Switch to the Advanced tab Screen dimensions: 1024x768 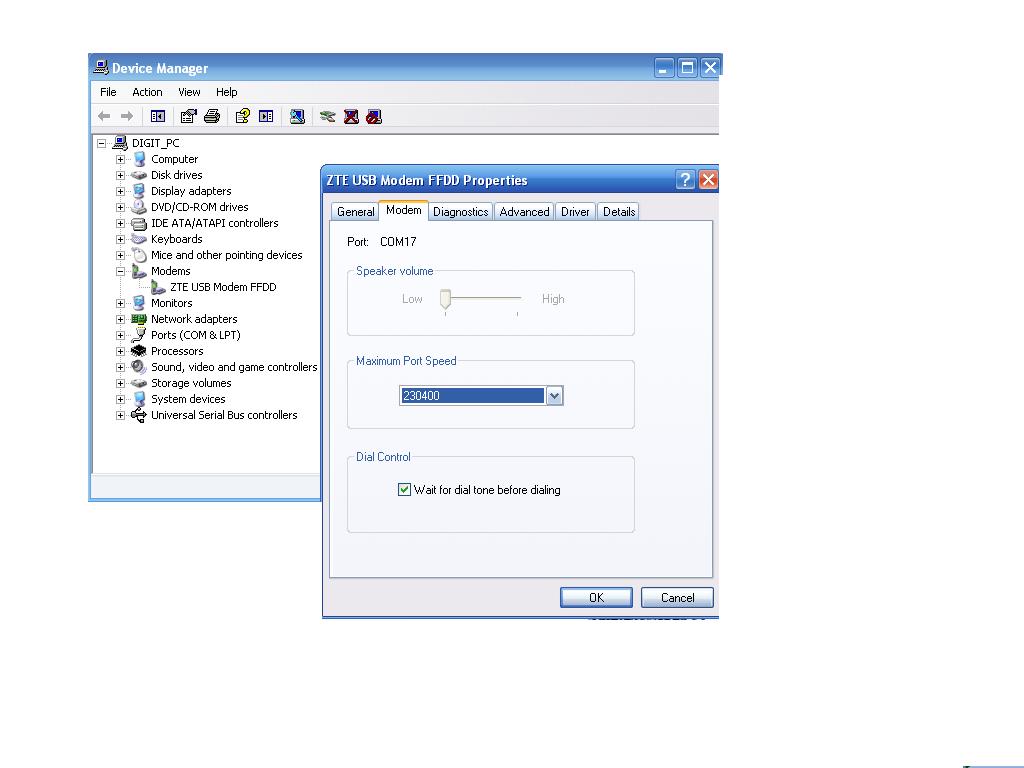tap(524, 212)
